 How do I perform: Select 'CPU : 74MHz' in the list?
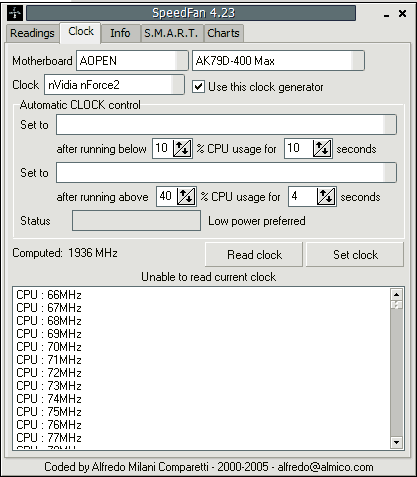click(x=49, y=399)
